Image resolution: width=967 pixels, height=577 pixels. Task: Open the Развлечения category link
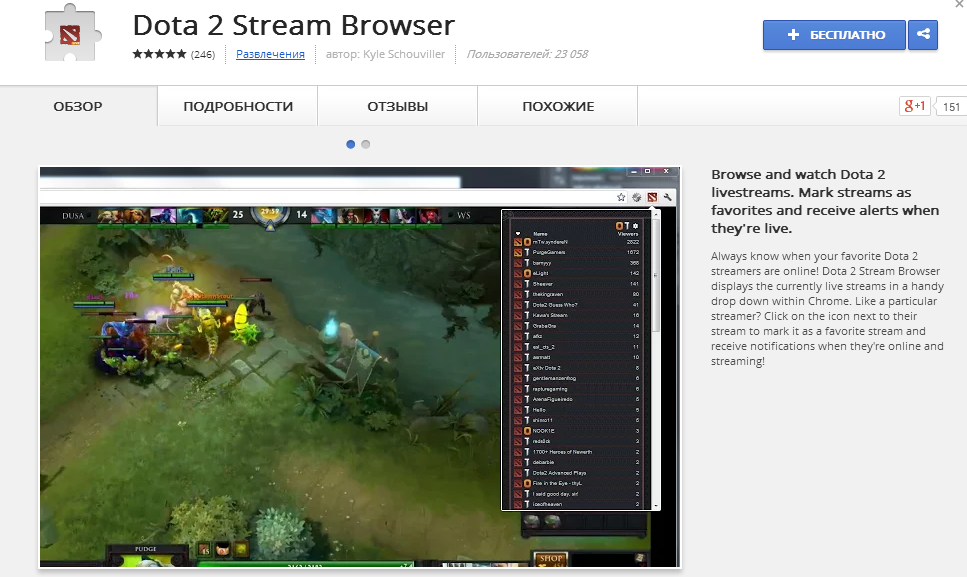(x=270, y=54)
